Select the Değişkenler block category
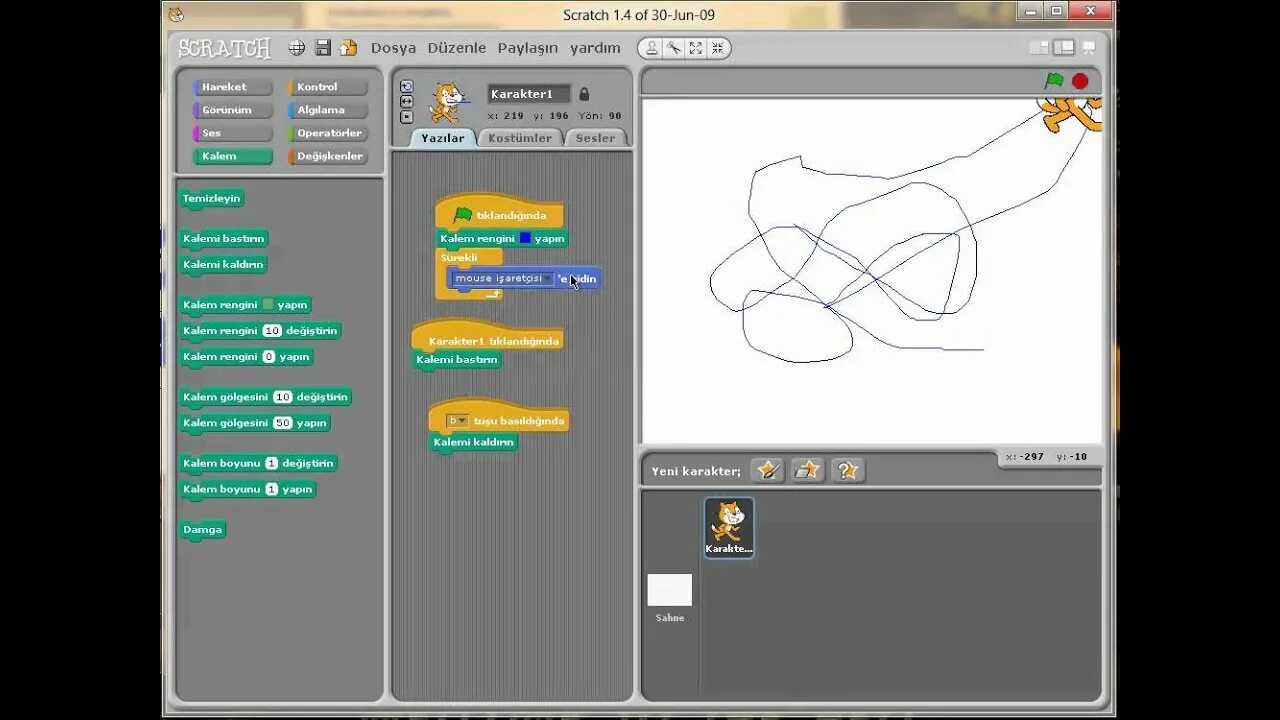 click(x=328, y=156)
